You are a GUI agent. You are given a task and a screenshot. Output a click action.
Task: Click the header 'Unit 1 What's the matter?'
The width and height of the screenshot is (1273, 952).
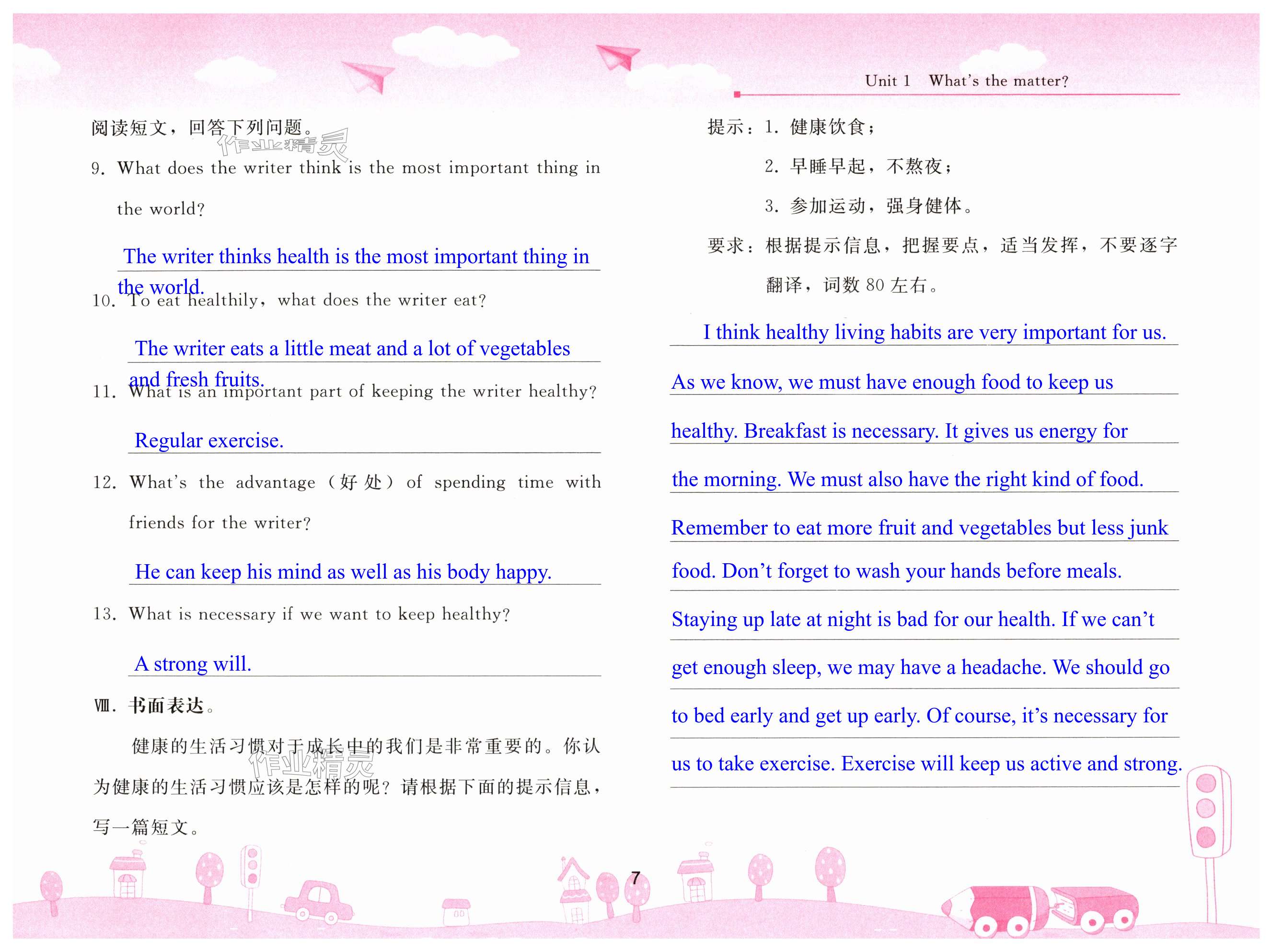pos(966,81)
